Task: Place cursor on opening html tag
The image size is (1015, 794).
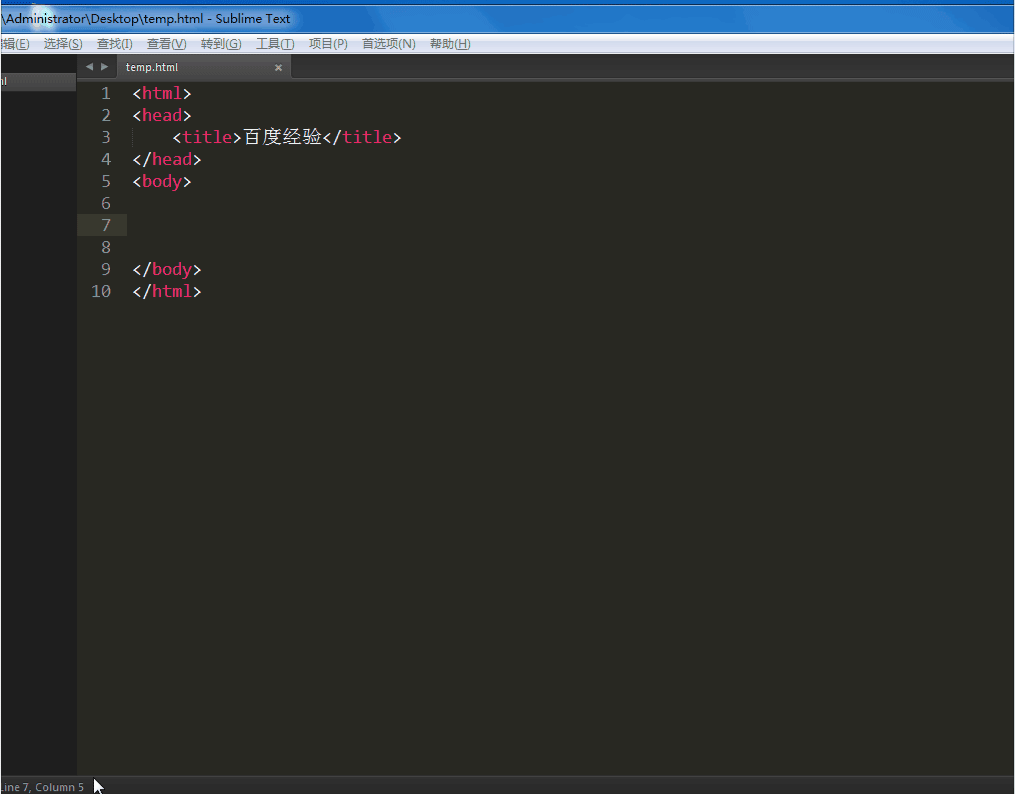Action: [162, 93]
